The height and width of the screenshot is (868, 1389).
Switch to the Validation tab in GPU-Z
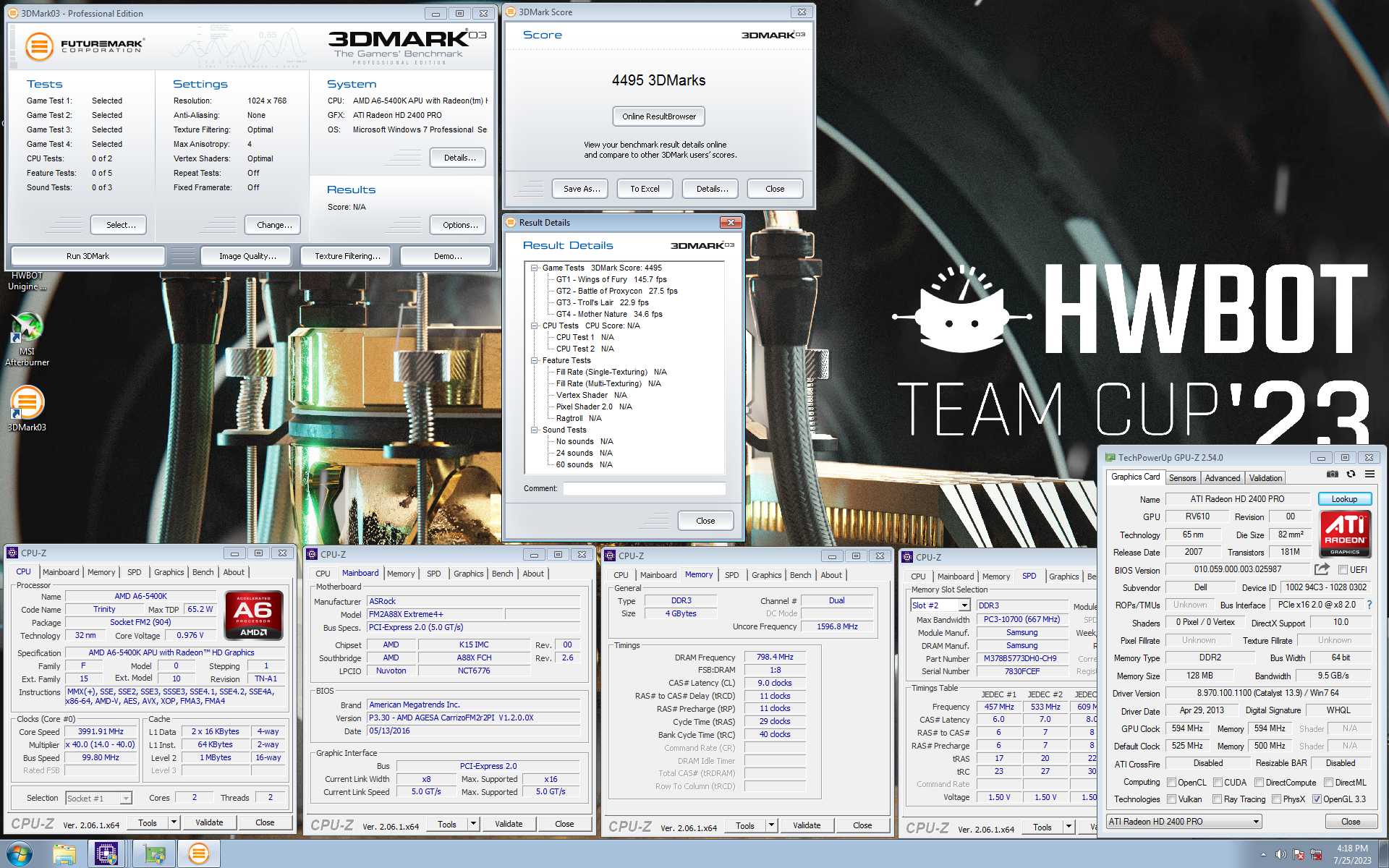point(1265,477)
